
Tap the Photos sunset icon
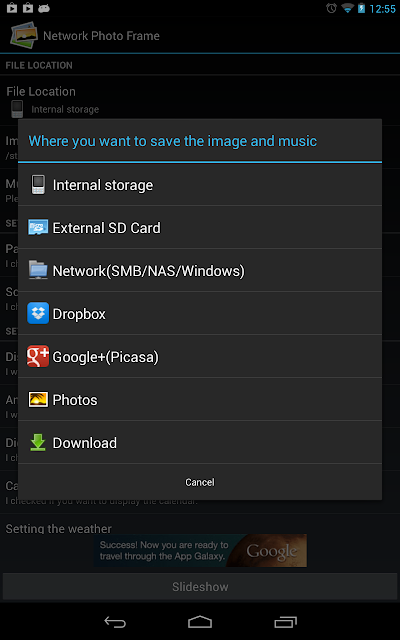[38, 400]
